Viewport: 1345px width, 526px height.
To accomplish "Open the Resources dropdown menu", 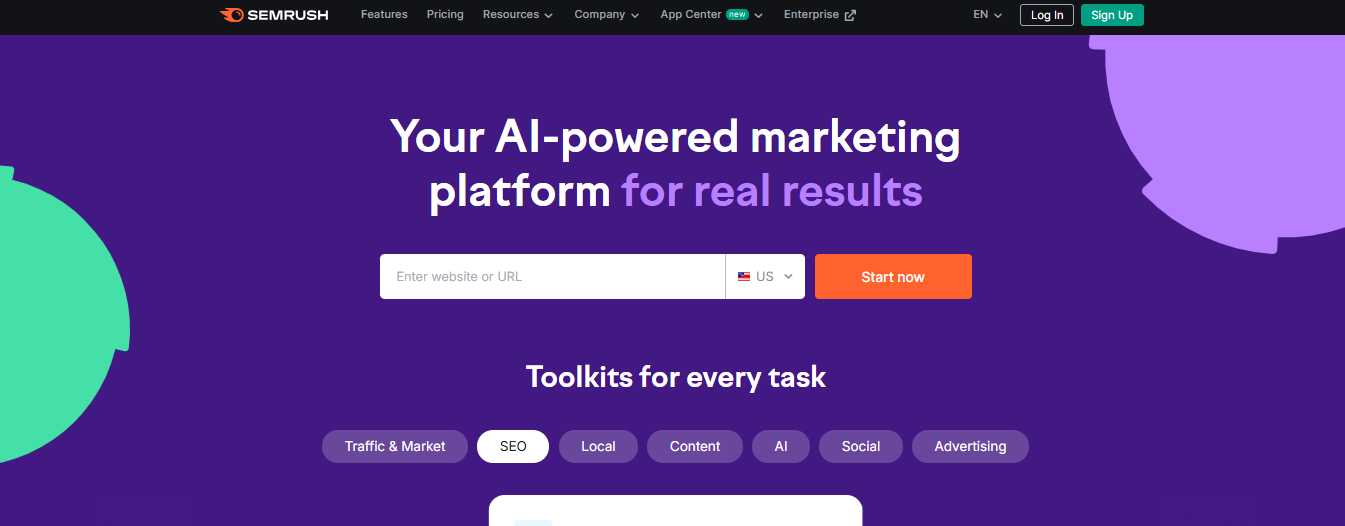I will [x=517, y=15].
